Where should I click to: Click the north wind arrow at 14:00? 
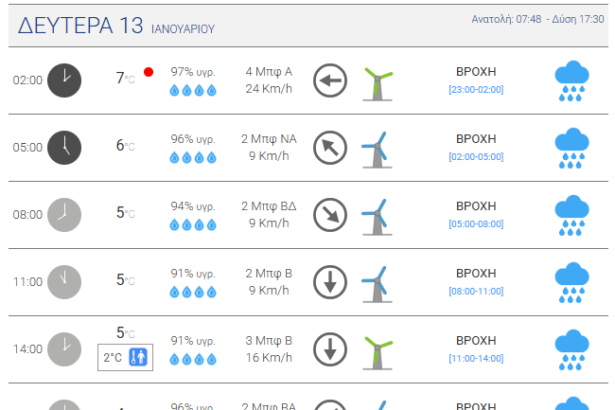[x=330, y=349]
